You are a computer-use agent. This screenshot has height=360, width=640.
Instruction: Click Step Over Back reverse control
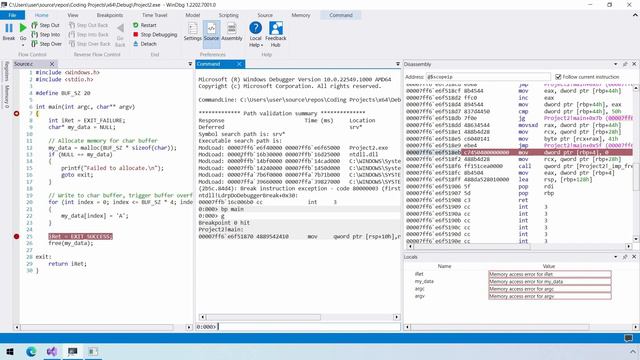click(89, 44)
